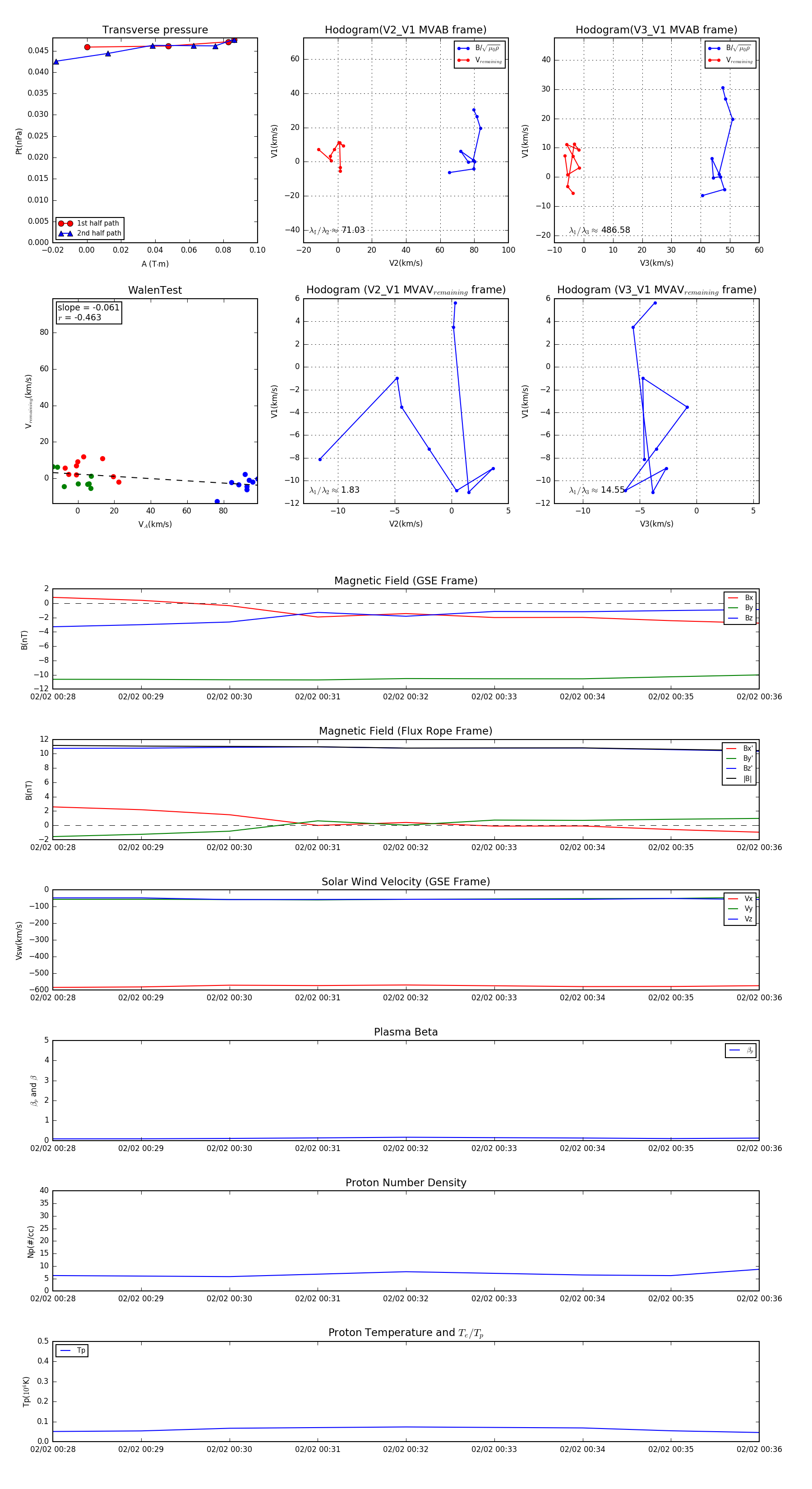Screen dimensions: 812x1489
Task: Click the By legend entry in GSE magnetic field
Action: [x=740, y=607]
